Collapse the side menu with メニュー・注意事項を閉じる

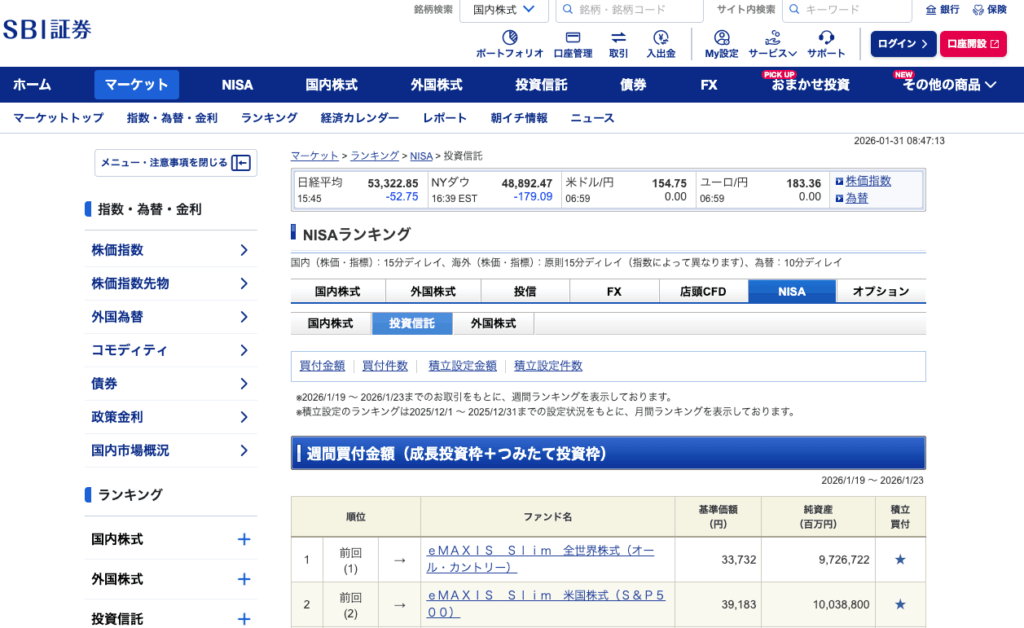click(176, 163)
